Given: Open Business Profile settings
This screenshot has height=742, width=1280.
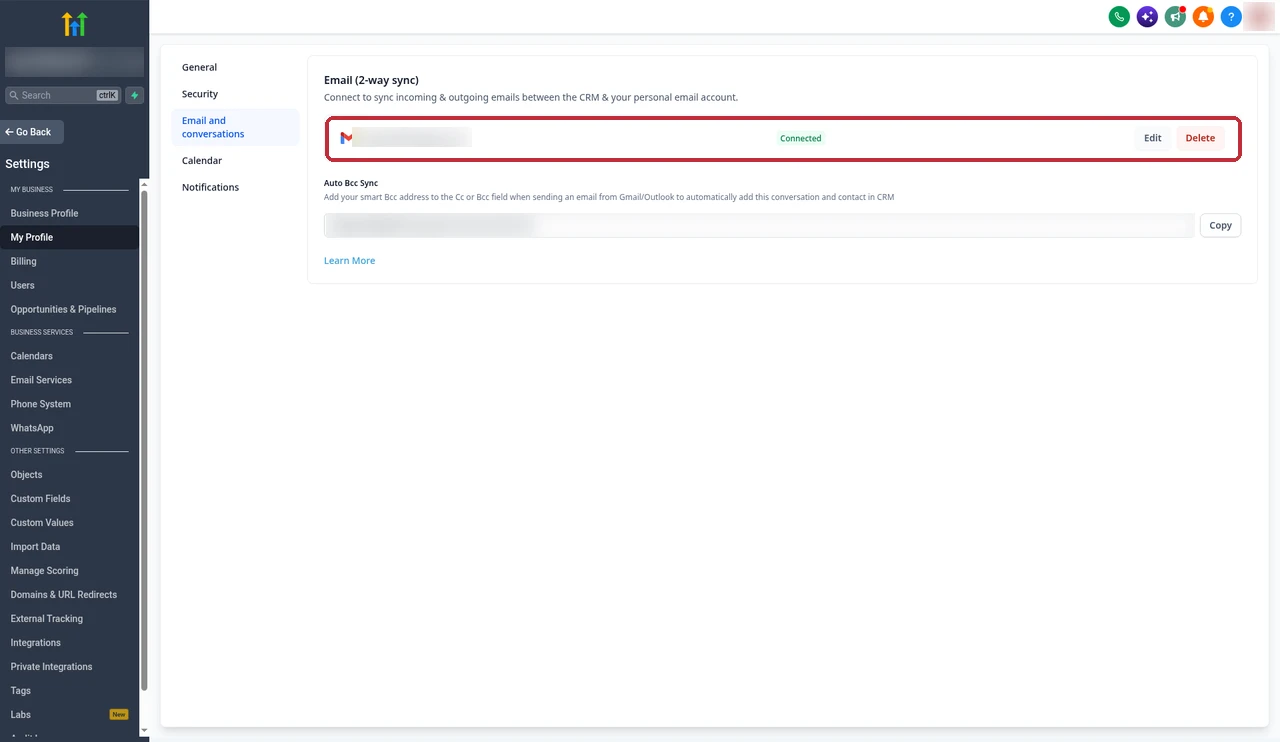Looking at the screenshot, I should pyautogui.click(x=44, y=213).
